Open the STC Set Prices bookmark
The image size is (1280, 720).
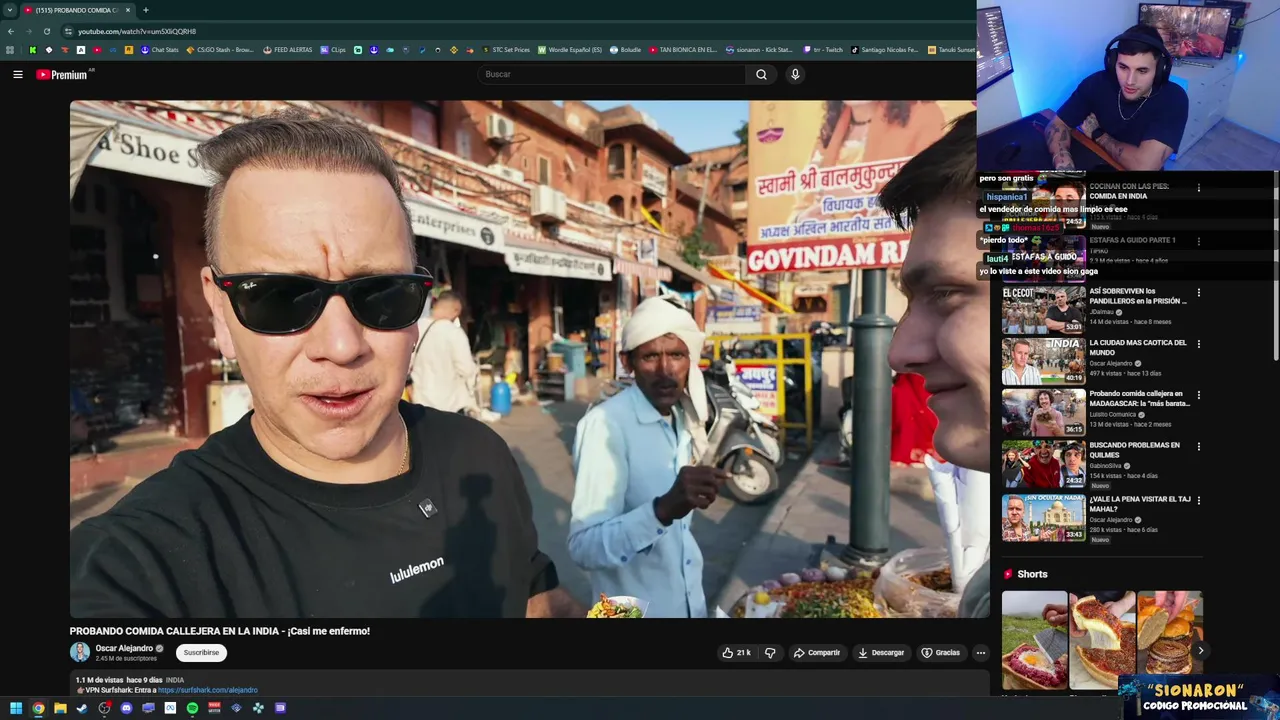[x=506, y=50]
